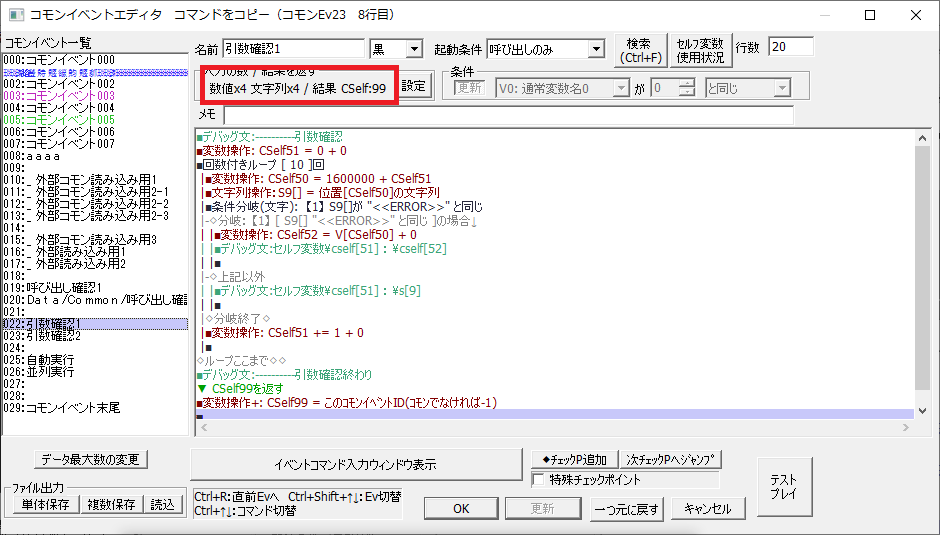The height and width of the screenshot is (535, 940).
Task: Click the キャンセル button
Action: [708, 509]
